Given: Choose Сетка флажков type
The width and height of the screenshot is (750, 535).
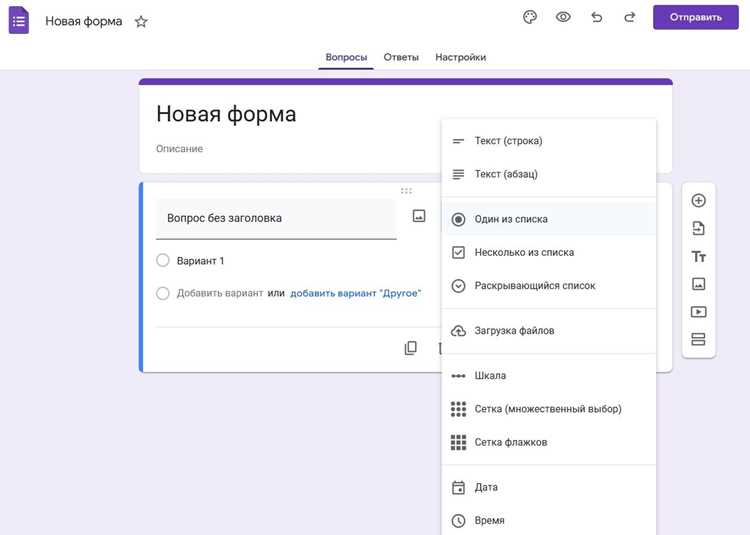Looking at the screenshot, I should (x=549, y=442).
